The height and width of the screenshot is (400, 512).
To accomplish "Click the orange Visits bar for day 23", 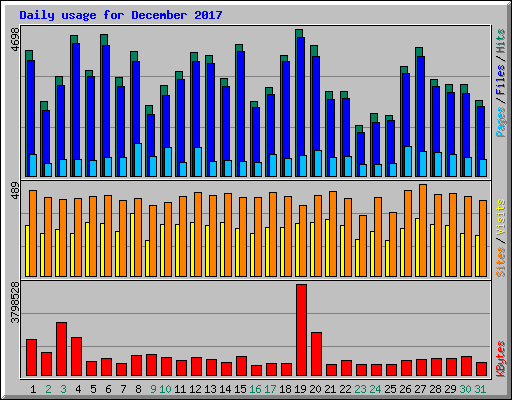I will pos(363,246).
